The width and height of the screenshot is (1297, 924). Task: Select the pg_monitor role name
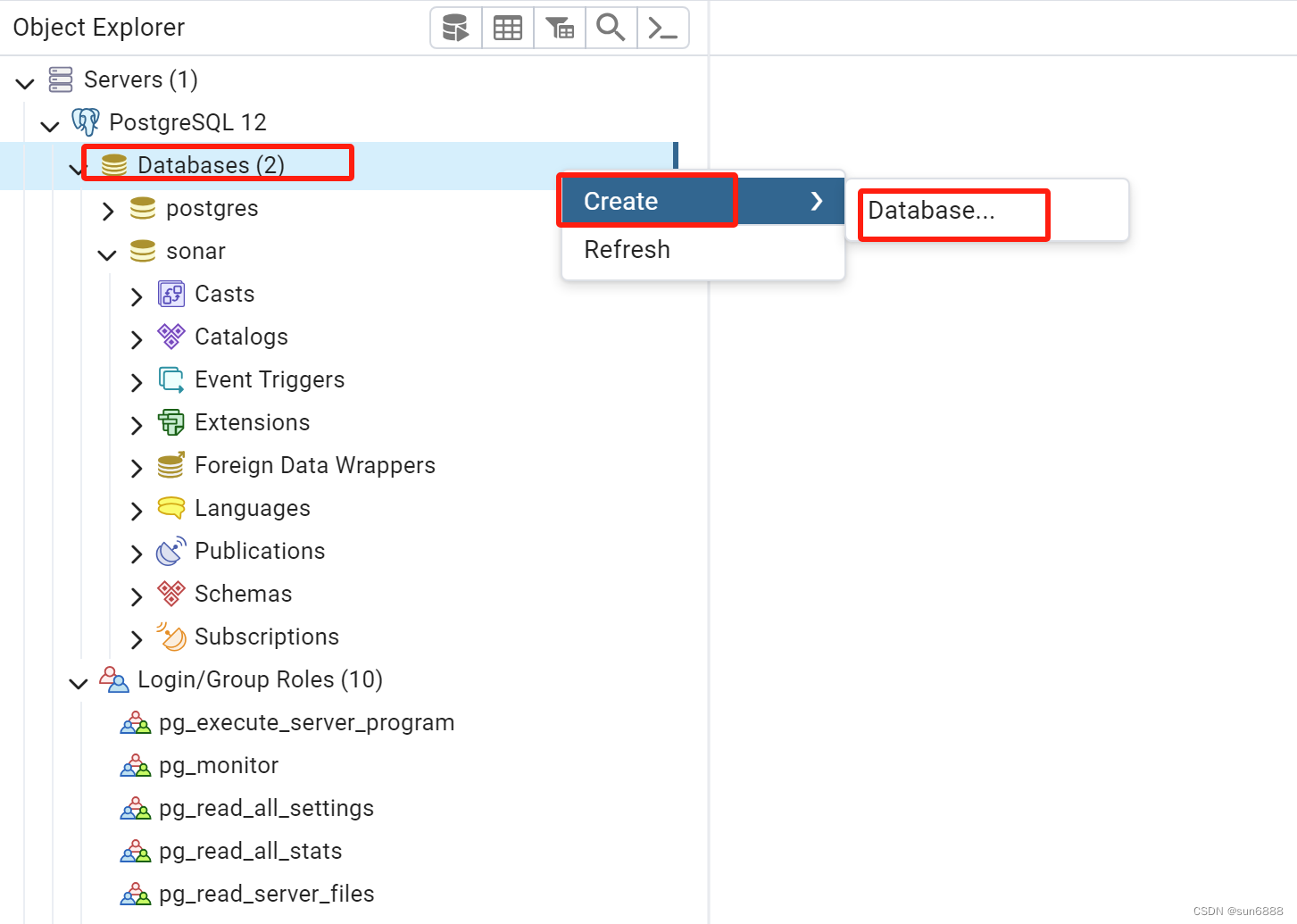[219, 765]
